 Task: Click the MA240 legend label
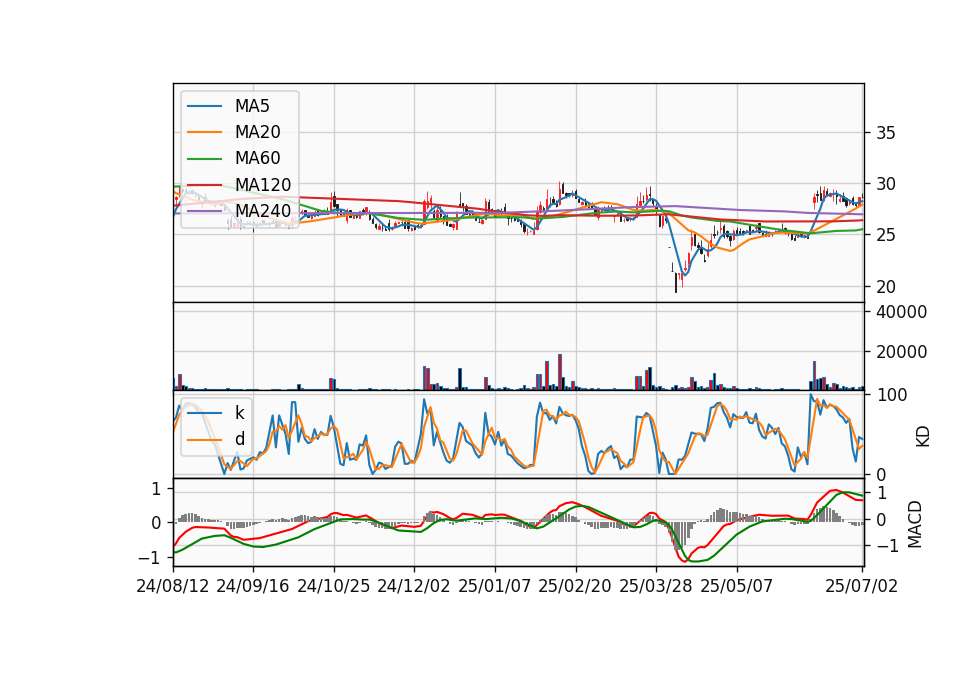pos(263,211)
